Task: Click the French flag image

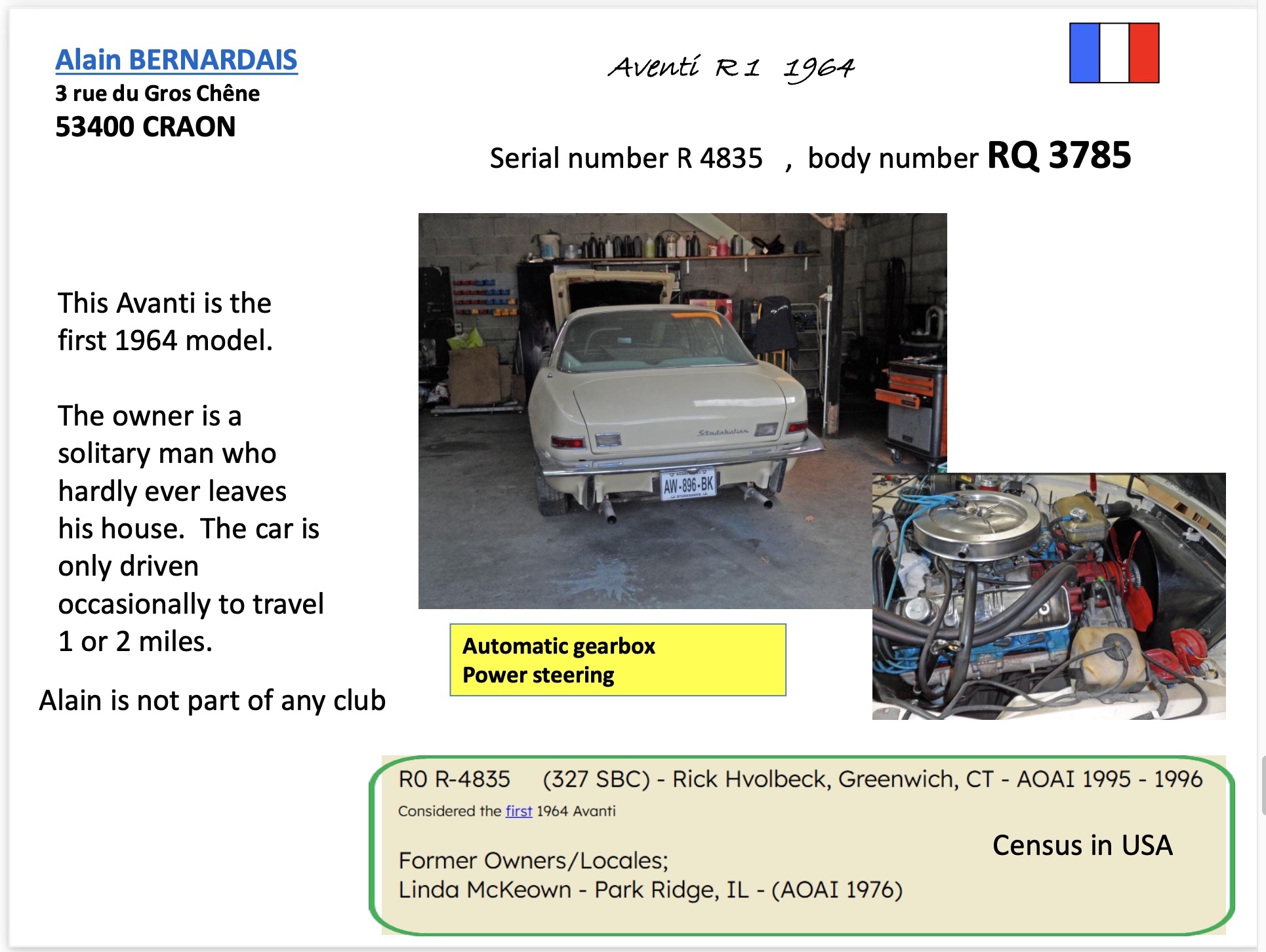Action: click(1114, 53)
